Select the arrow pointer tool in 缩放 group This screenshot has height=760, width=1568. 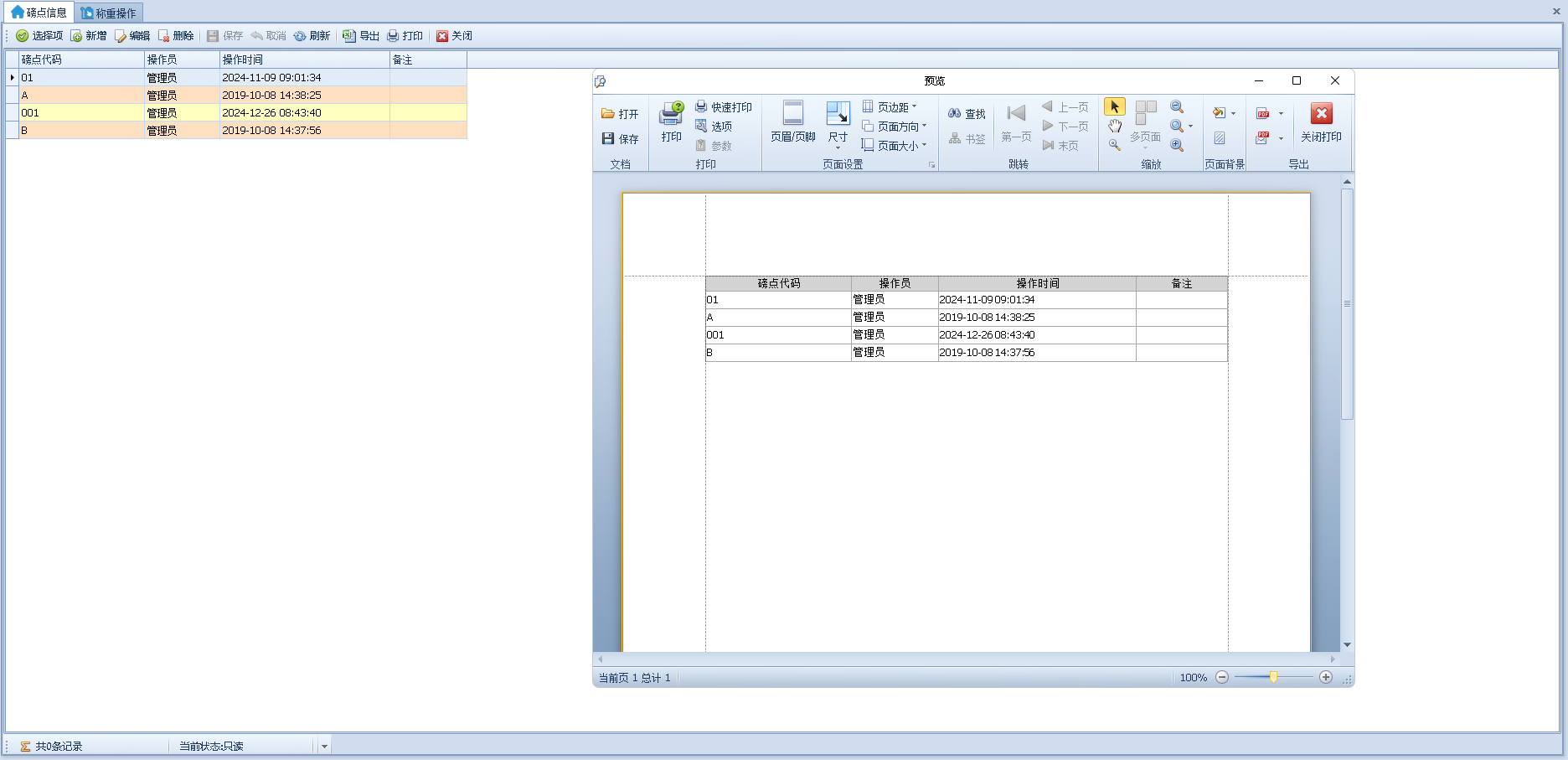click(1114, 106)
